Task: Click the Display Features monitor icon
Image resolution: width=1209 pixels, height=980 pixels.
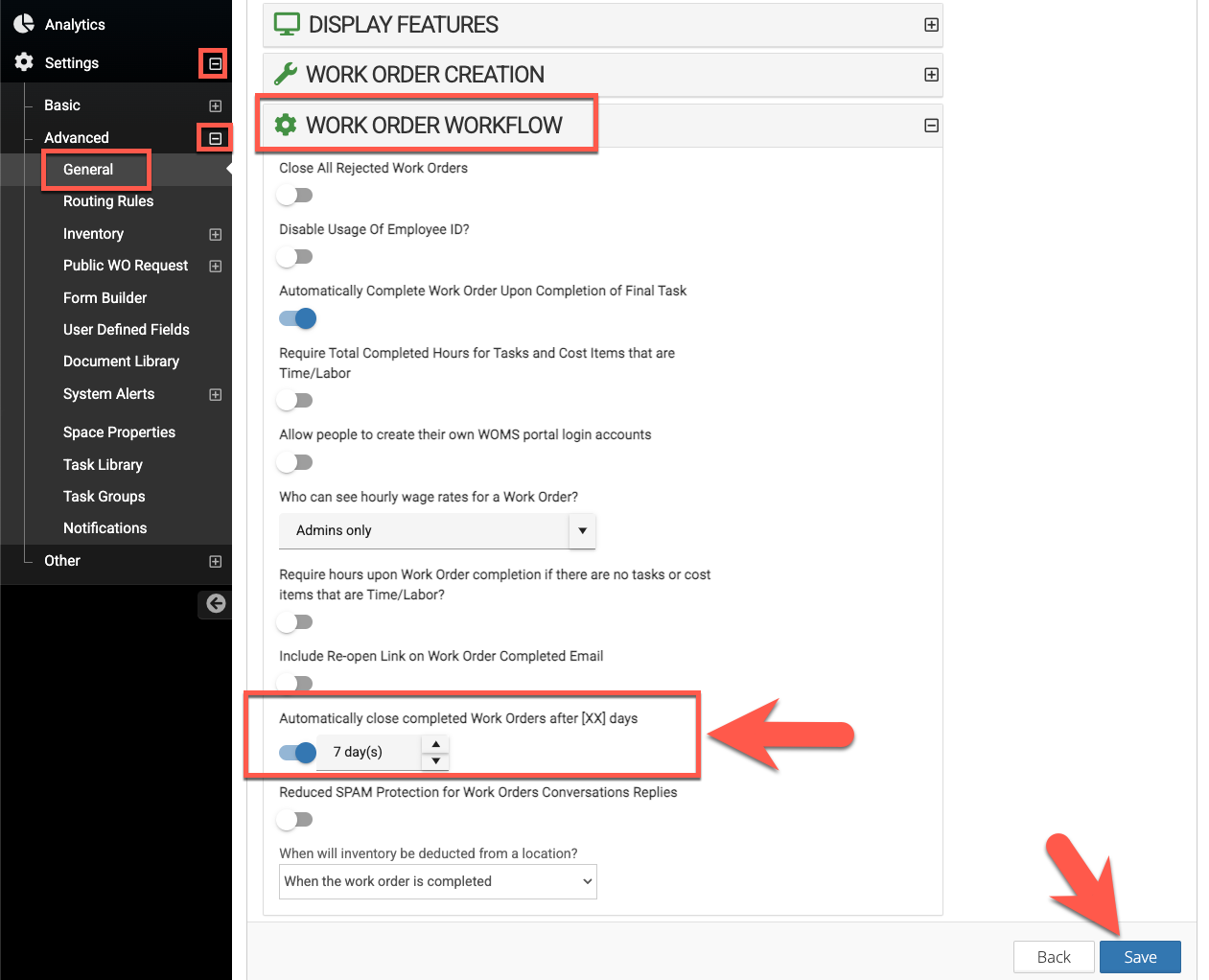Action: point(287,25)
